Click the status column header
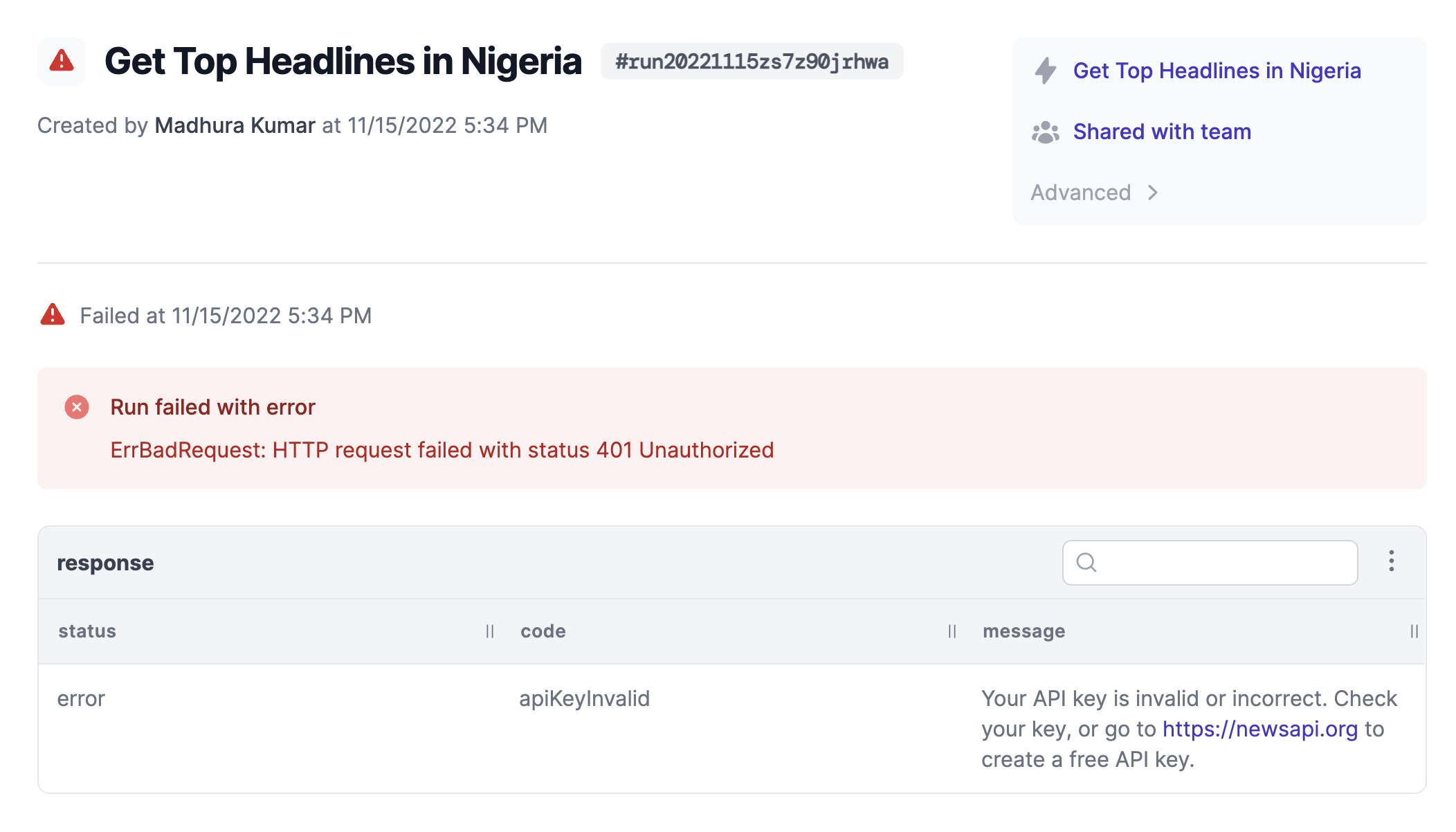This screenshot has width=1456, height=832. [x=87, y=631]
